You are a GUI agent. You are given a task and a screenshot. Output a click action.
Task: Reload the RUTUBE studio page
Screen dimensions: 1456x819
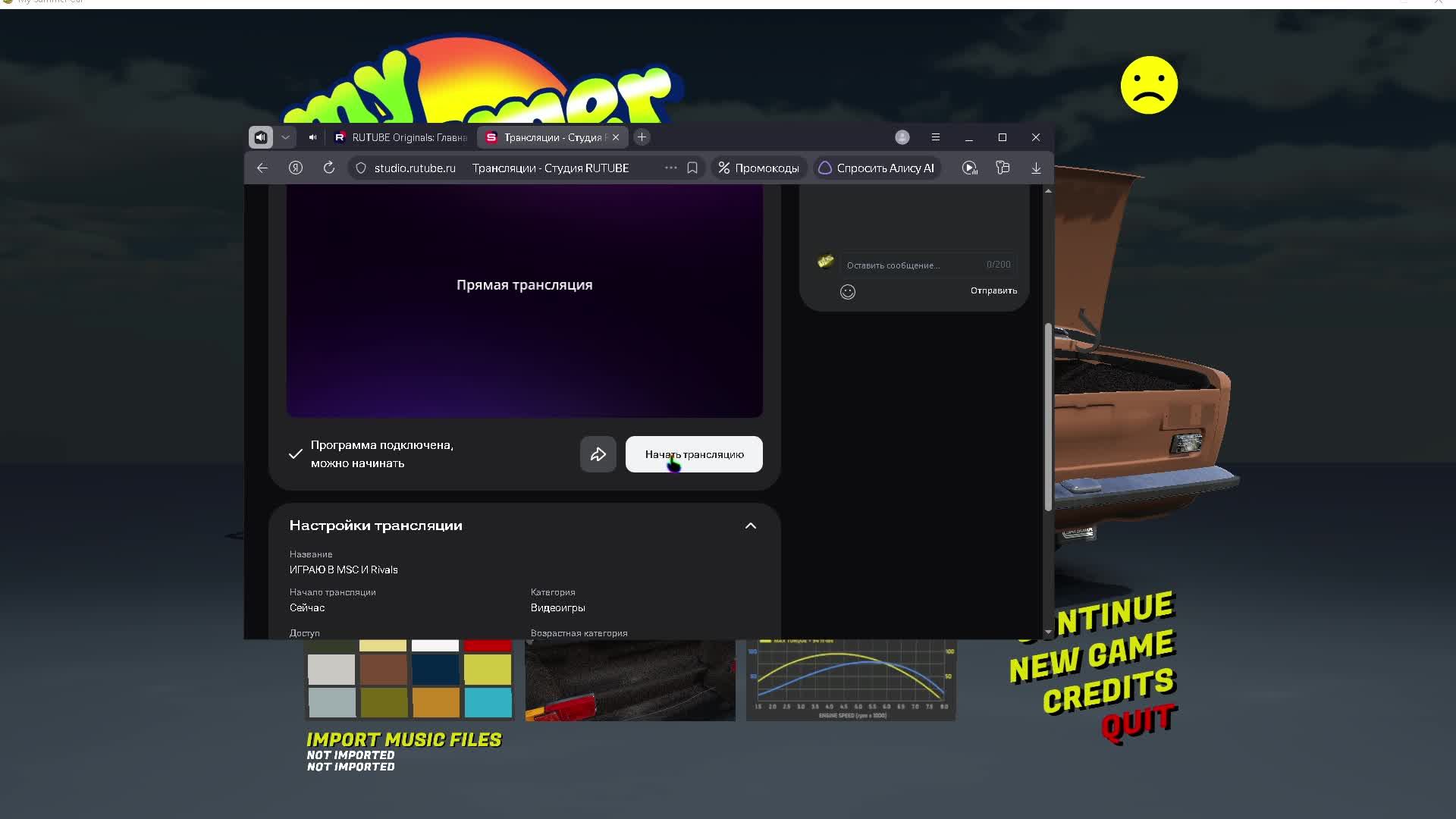pyautogui.click(x=329, y=168)
